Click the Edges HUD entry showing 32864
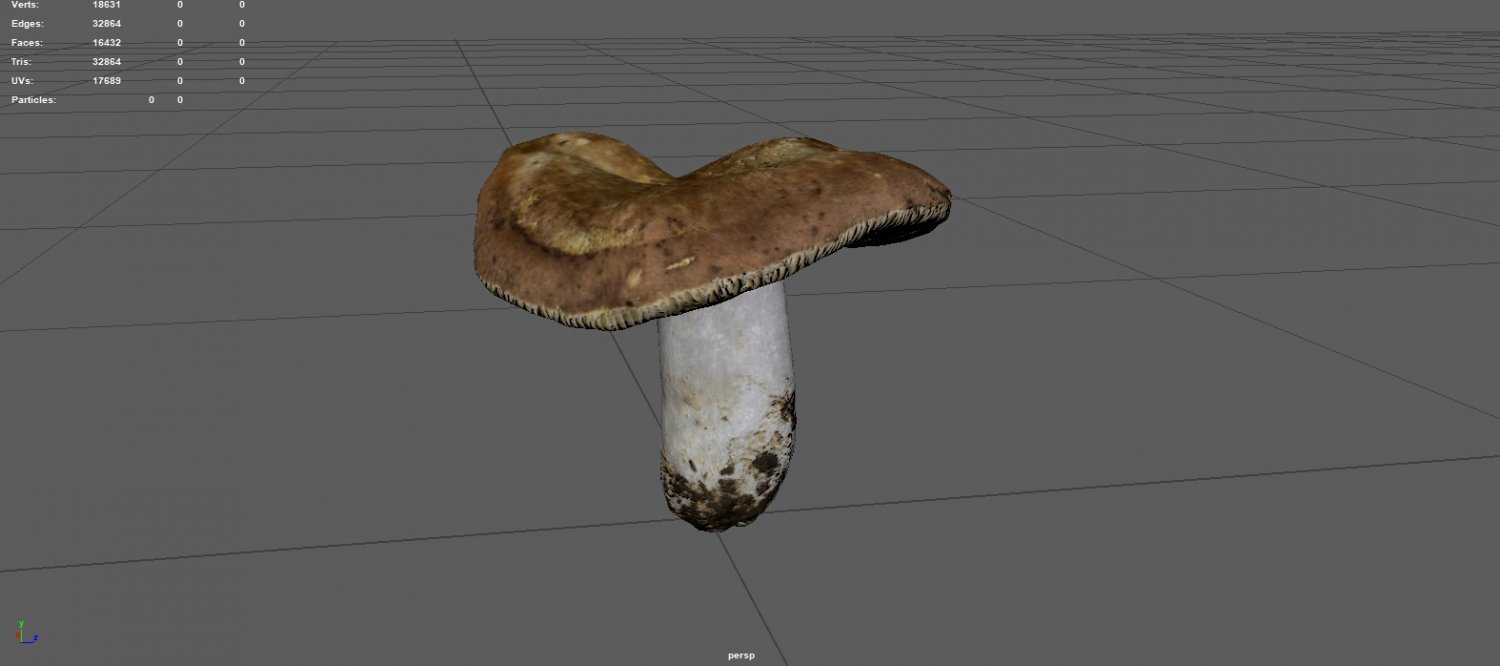The width and height of the screenshot is (1500, 666). click(x=107, y=23)
